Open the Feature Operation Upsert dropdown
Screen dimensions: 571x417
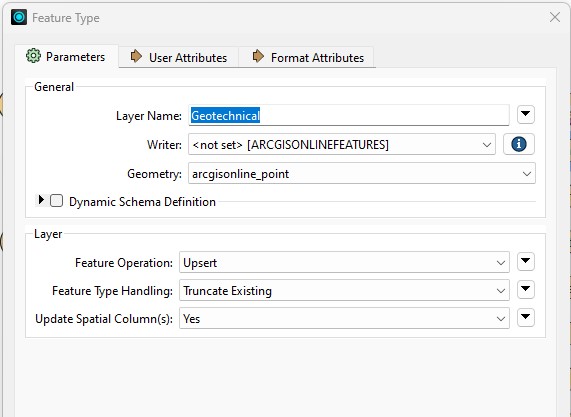[344, 262]
